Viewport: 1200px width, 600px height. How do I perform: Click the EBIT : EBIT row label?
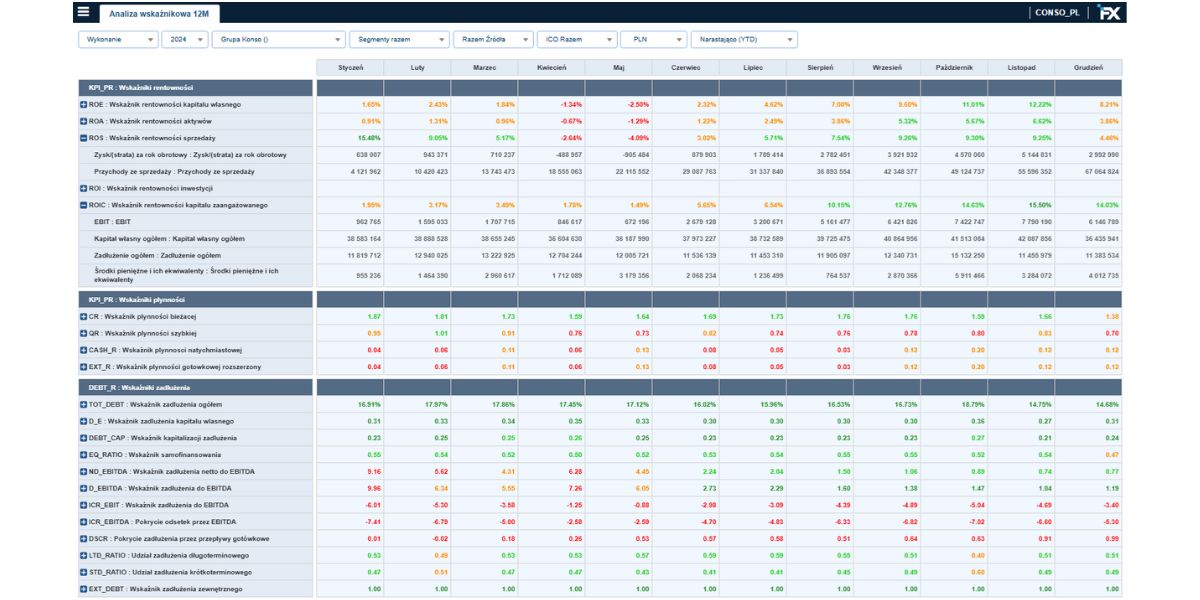coord(112,222)
